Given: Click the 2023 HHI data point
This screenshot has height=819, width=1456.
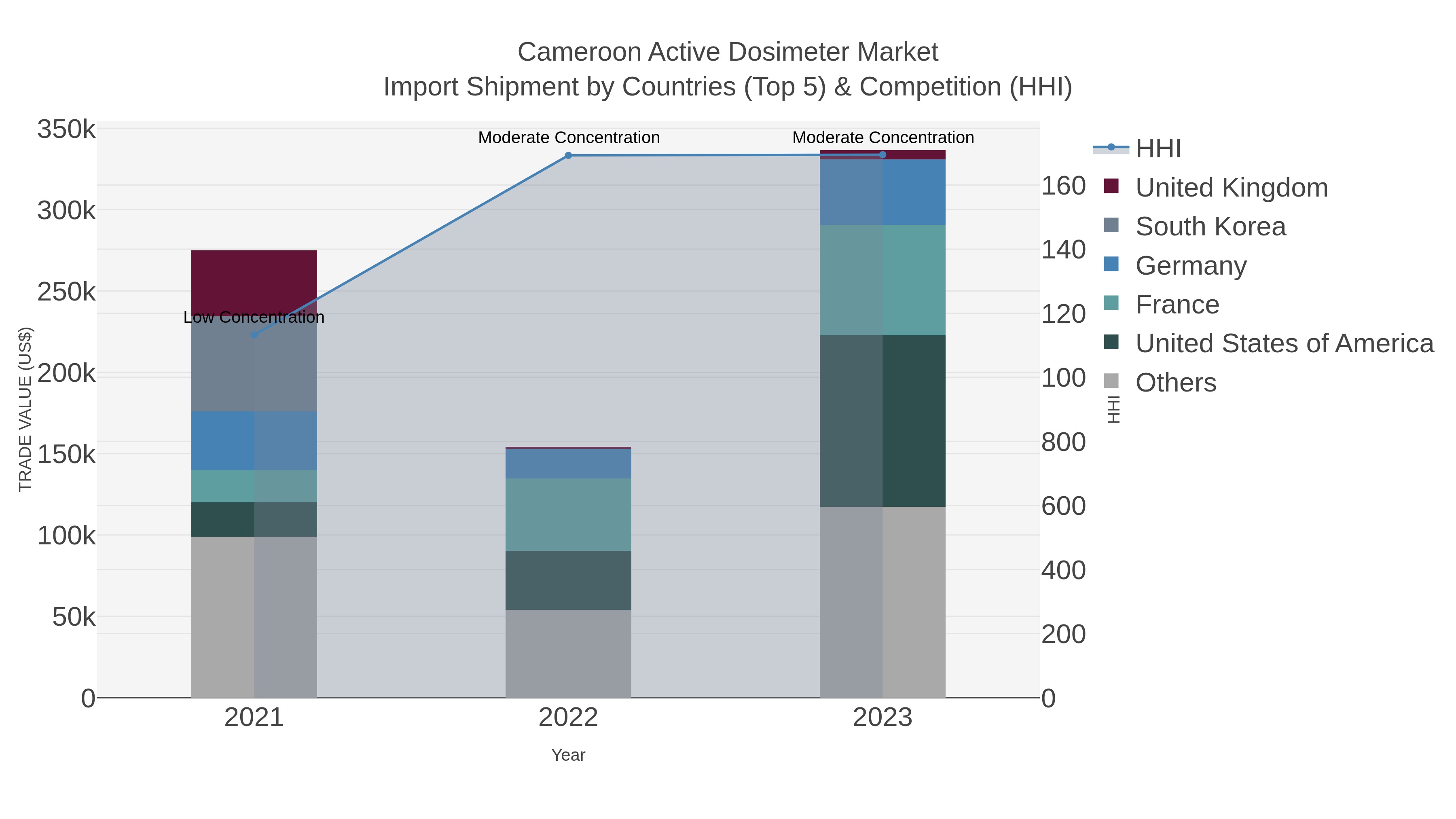Looking at the screenshot, I should tap(883, 155).
